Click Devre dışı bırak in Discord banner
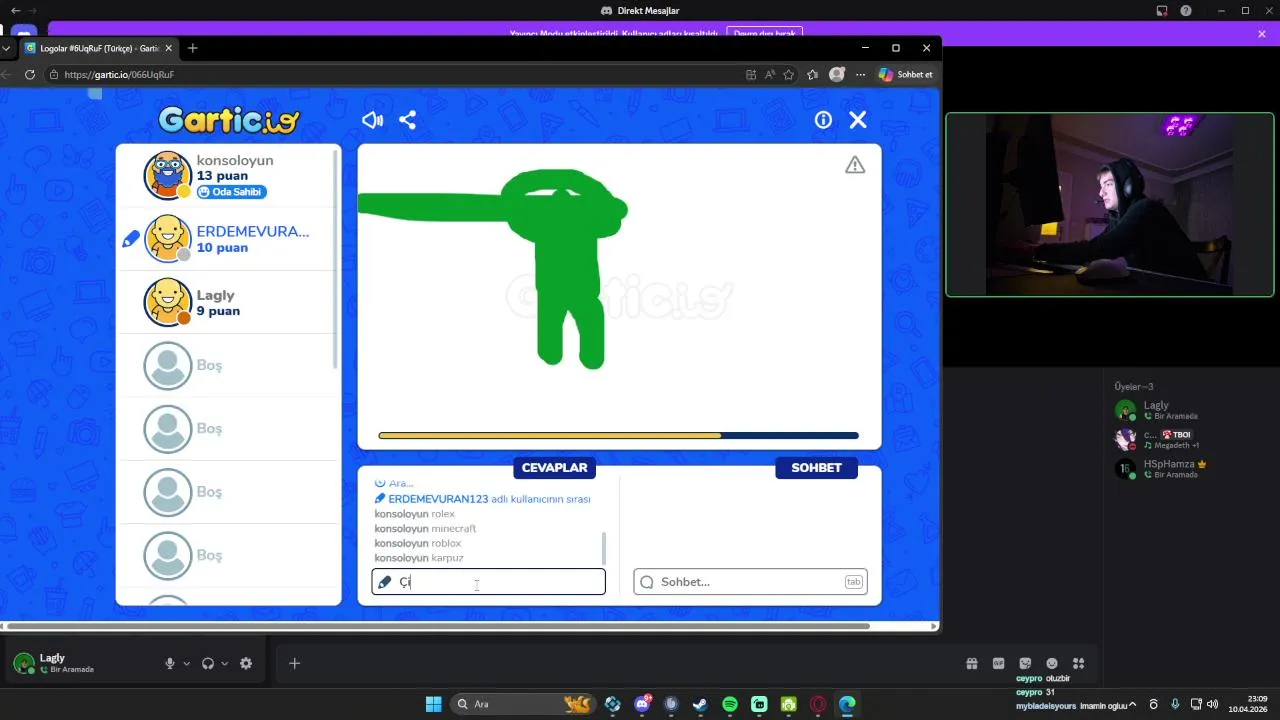 765,33
